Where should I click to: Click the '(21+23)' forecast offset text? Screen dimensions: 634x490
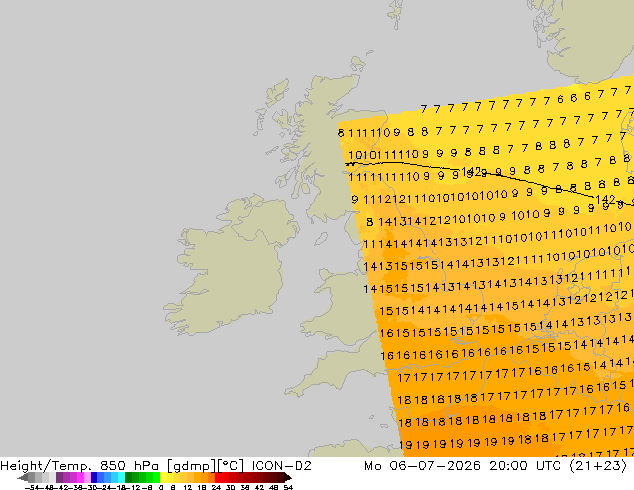598,466
